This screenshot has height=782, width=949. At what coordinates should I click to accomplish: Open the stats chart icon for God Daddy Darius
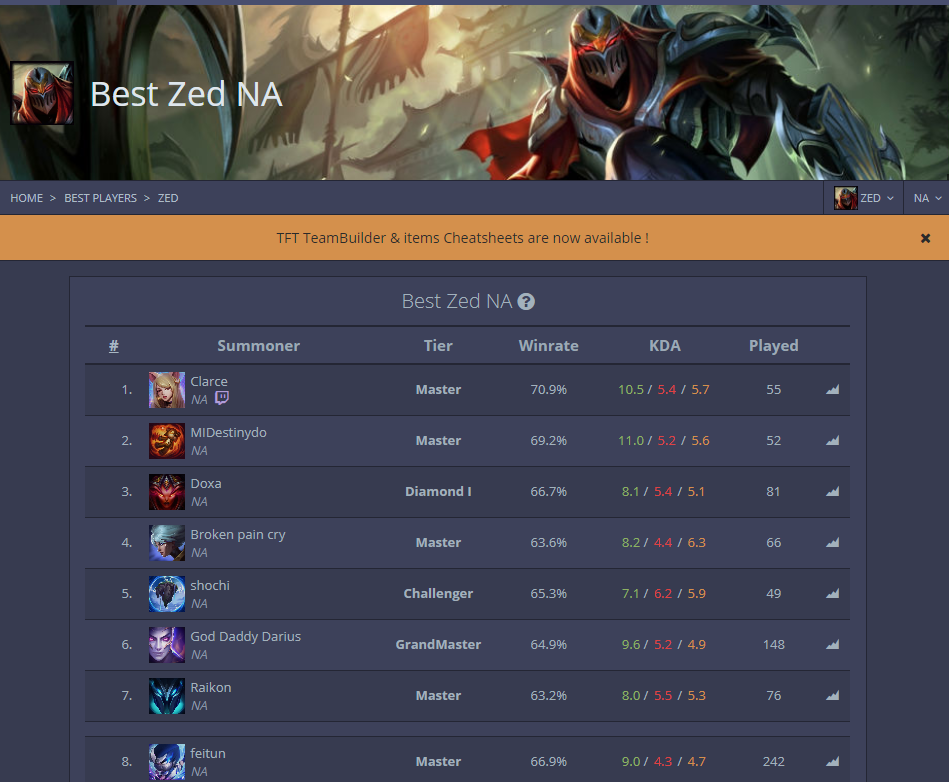[832, 645]
